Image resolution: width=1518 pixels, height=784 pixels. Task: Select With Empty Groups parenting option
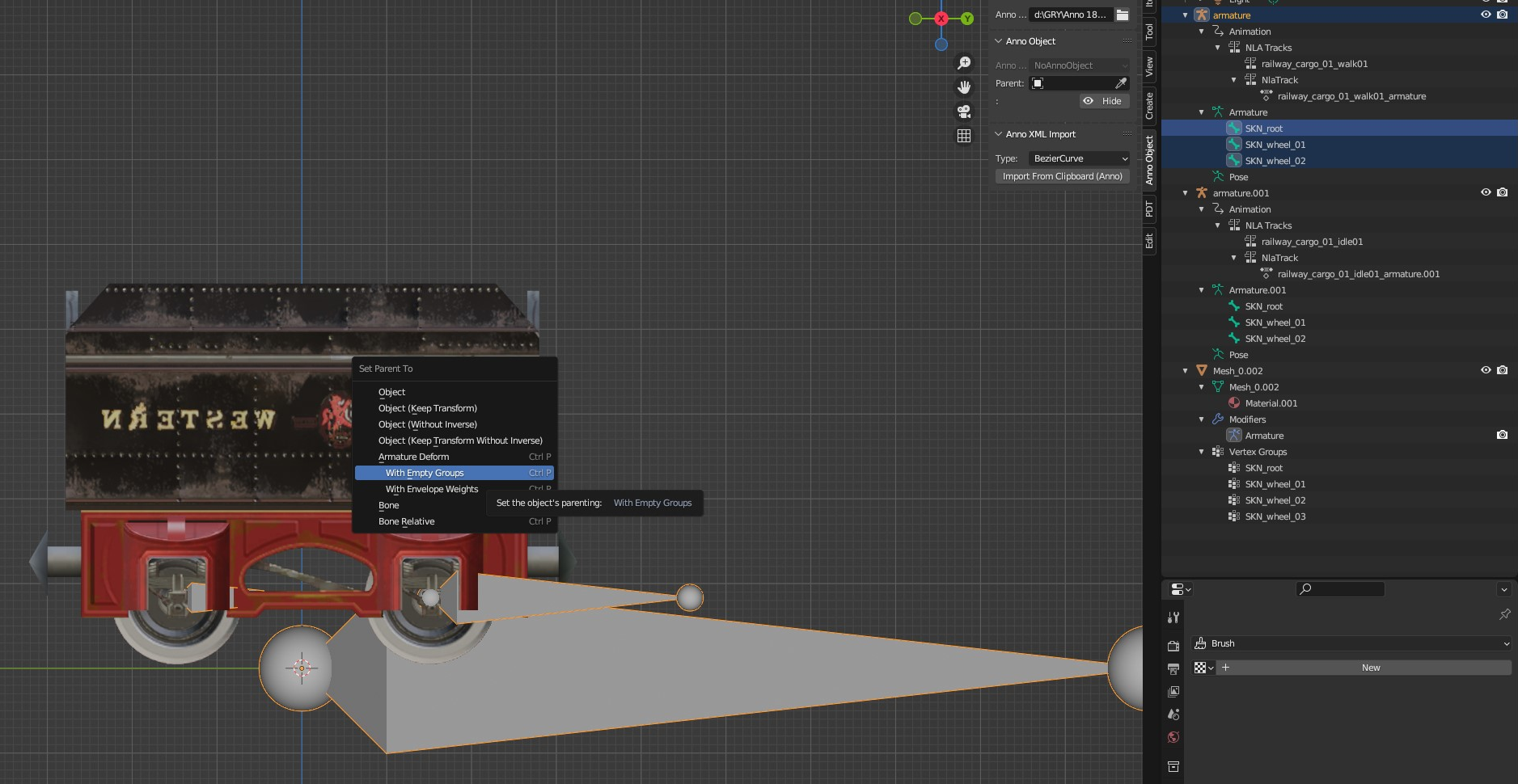point(455,473)
